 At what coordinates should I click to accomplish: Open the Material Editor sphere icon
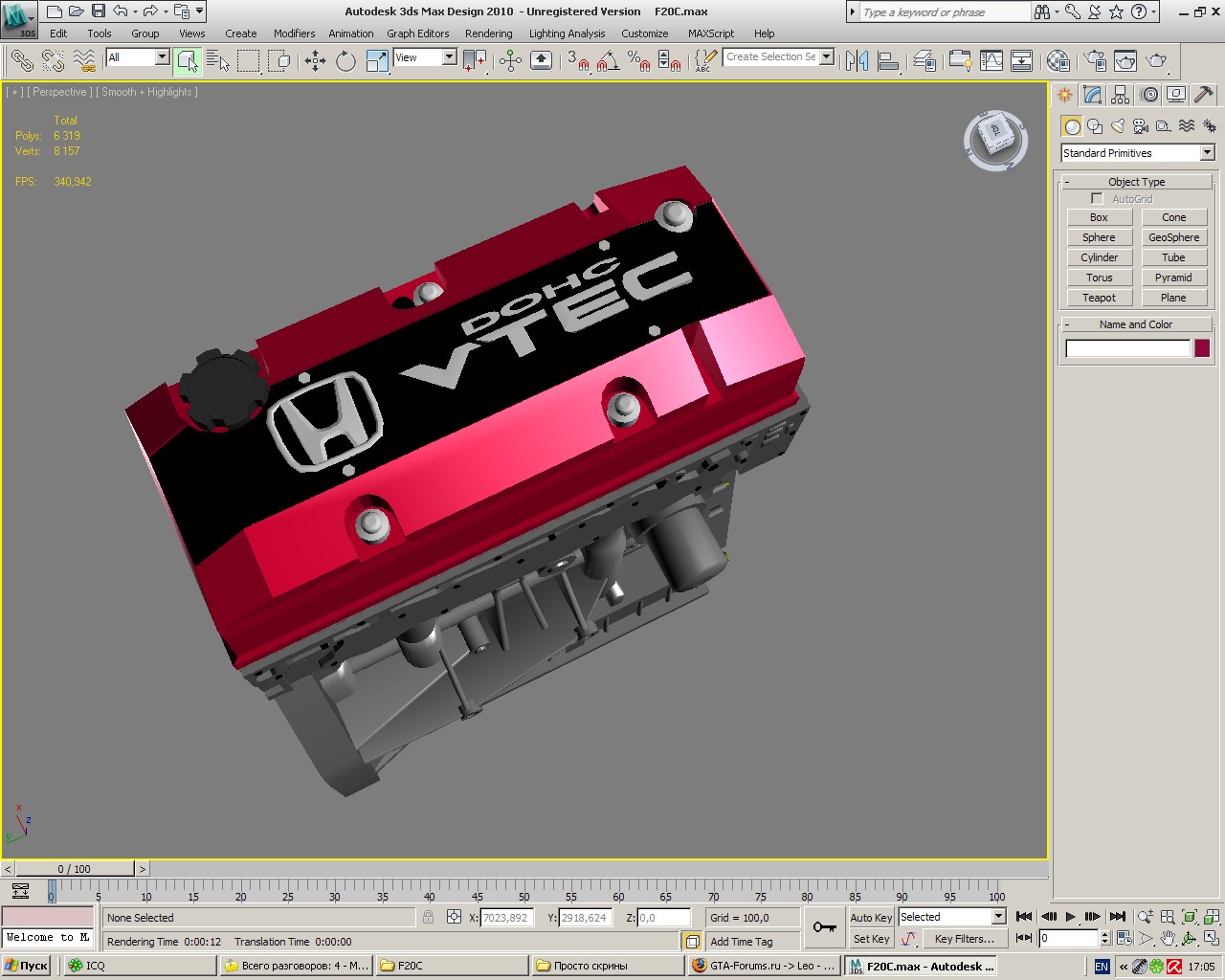1058,61
